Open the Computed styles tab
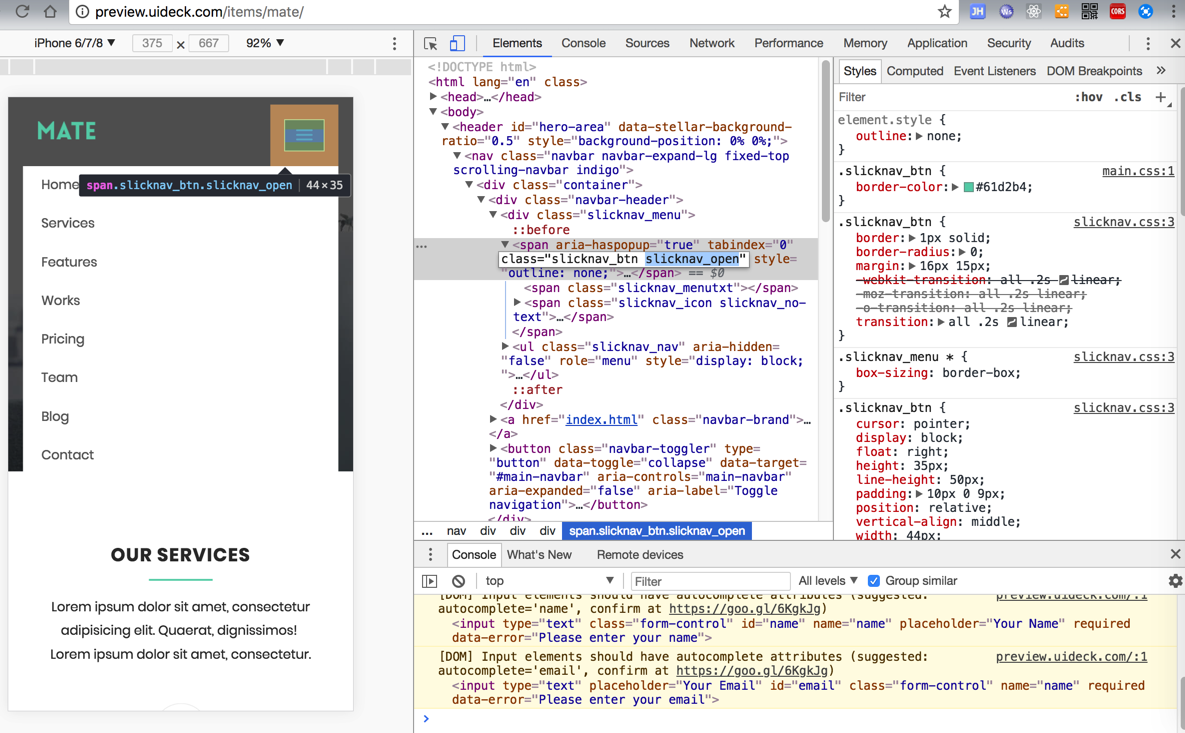 [914, 71]
